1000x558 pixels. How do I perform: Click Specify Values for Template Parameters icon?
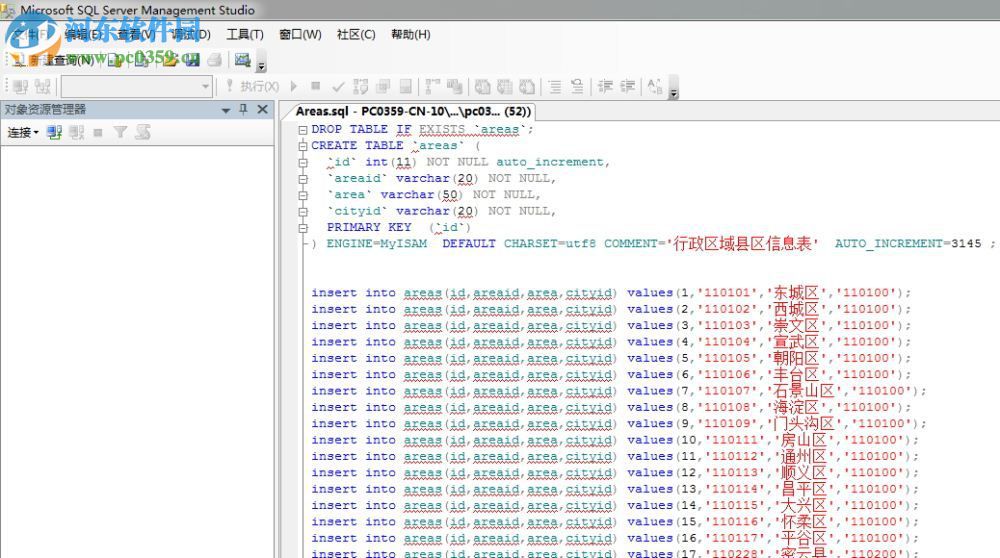pyautogui.click(x=655, y=86)
